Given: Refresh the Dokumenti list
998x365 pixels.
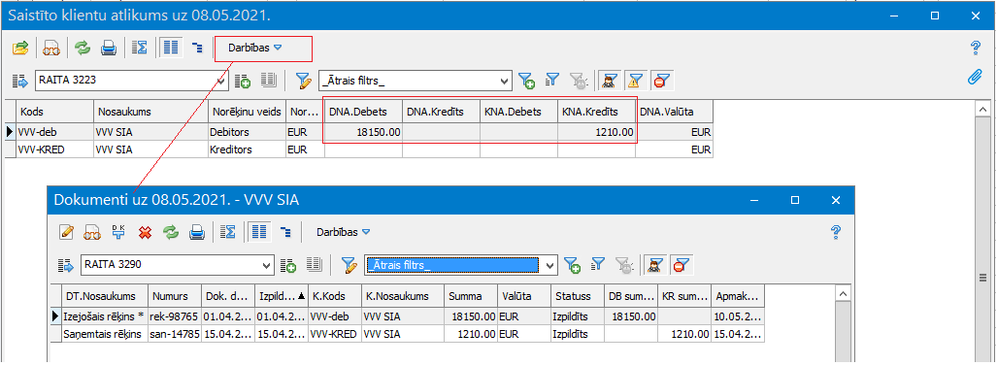Looking at the screenshot, I should tap(171, 233).
